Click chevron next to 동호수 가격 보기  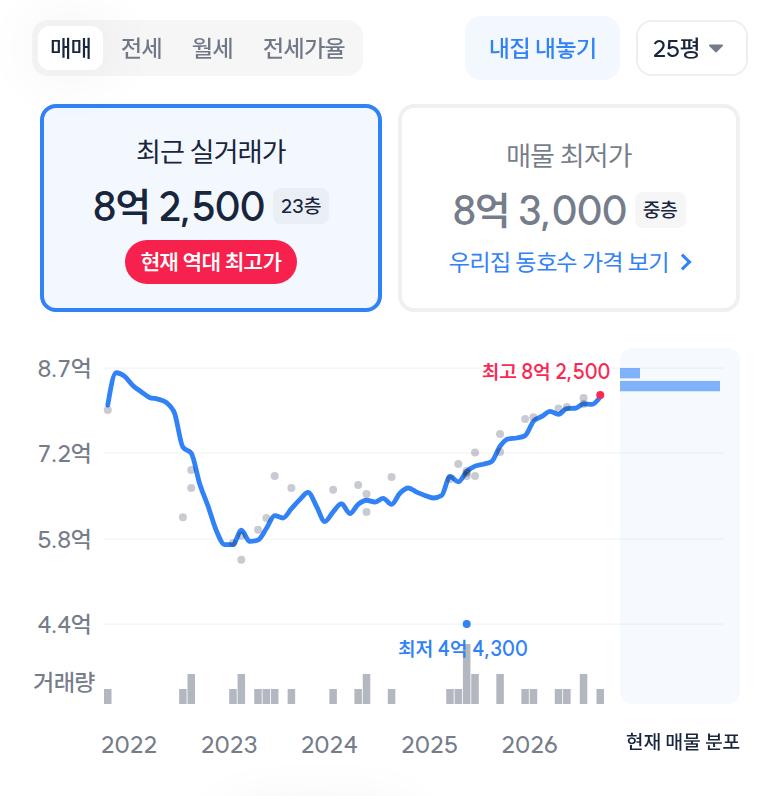(x=686, y=262)
